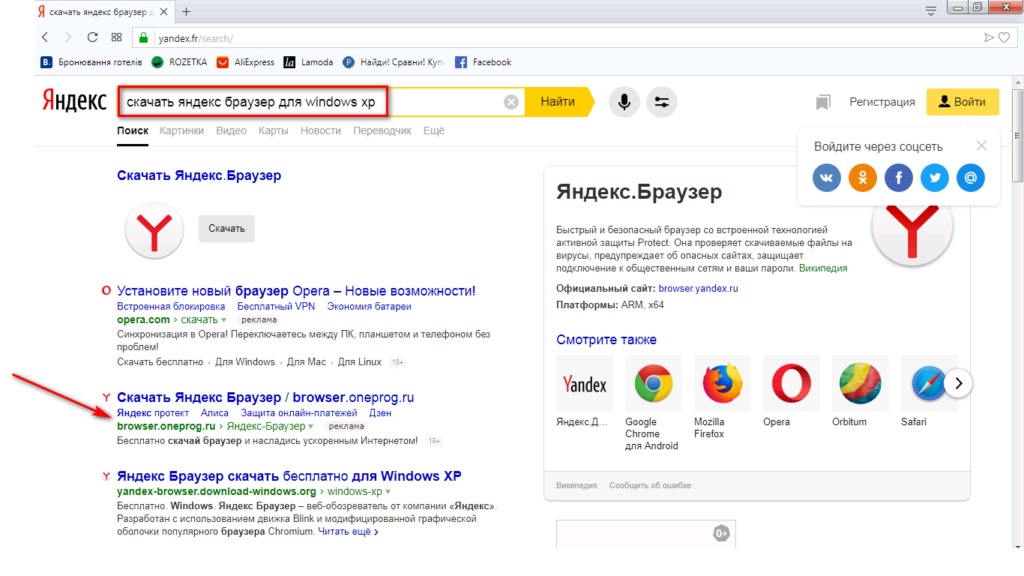Open the browser.yandex.ru official site link
Viewport: 1024px width, 576px height.
(698, 288)
